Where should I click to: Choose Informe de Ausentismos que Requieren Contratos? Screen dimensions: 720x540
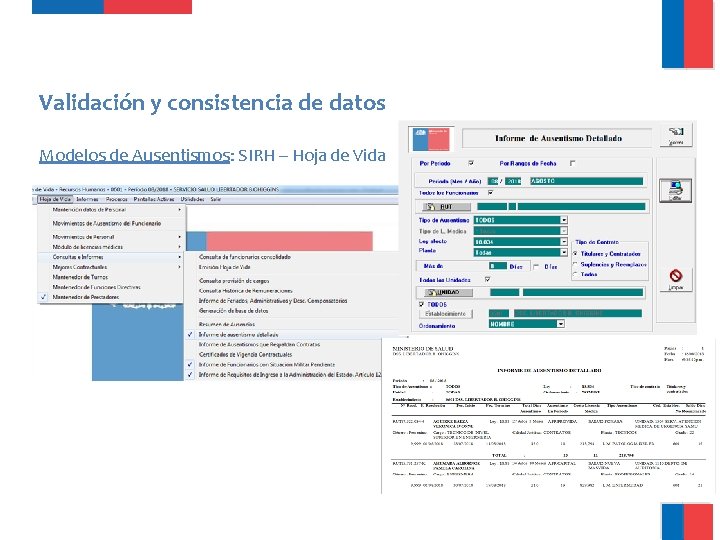[x=259, y=344]
